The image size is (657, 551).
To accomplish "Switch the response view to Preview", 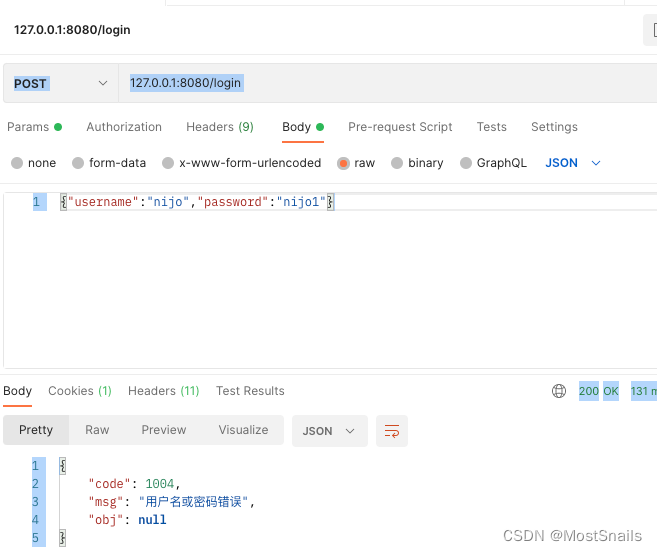I will click(x=164, y=430).
